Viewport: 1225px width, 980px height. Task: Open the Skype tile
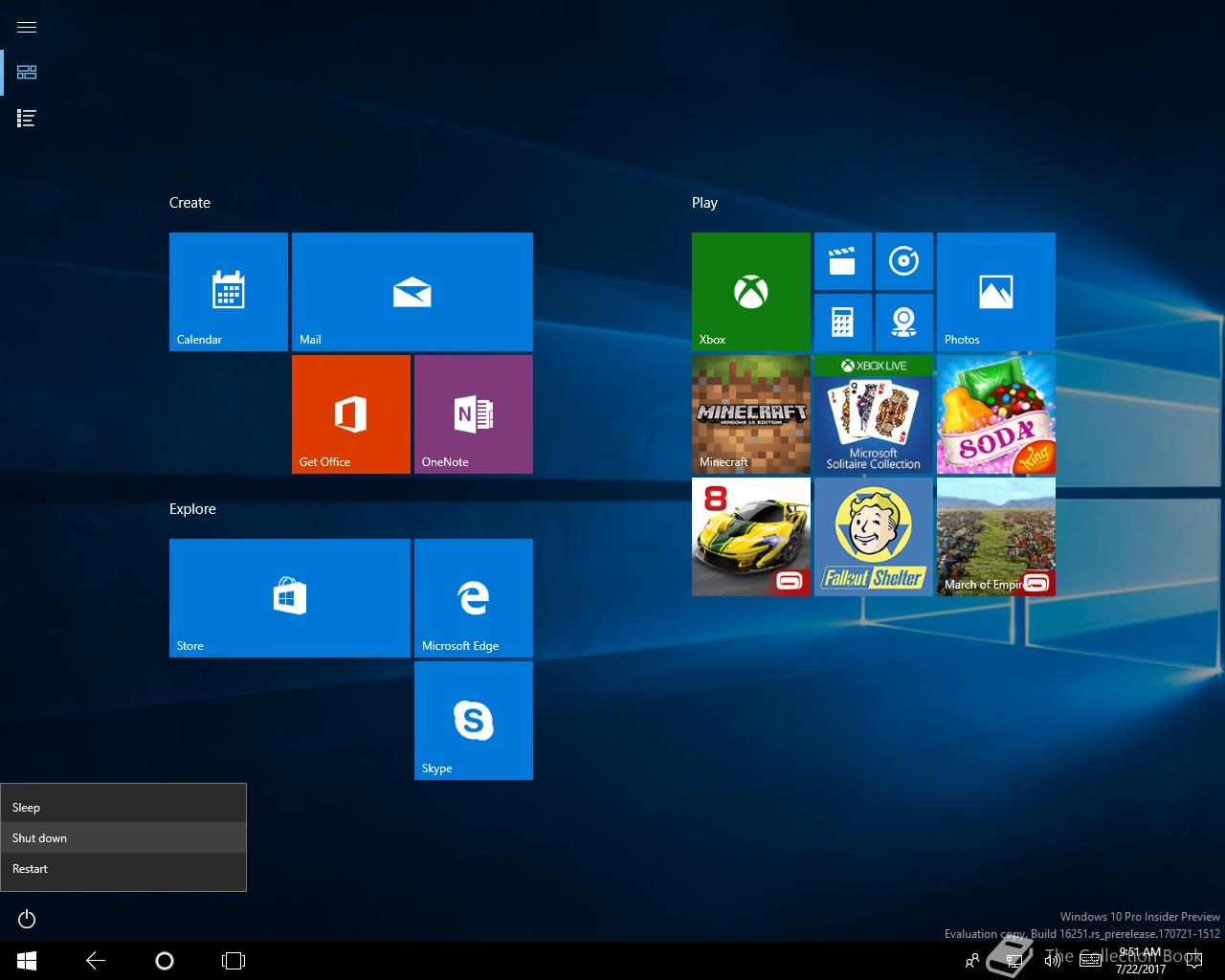pyautogui.click(x=474, y=721)
